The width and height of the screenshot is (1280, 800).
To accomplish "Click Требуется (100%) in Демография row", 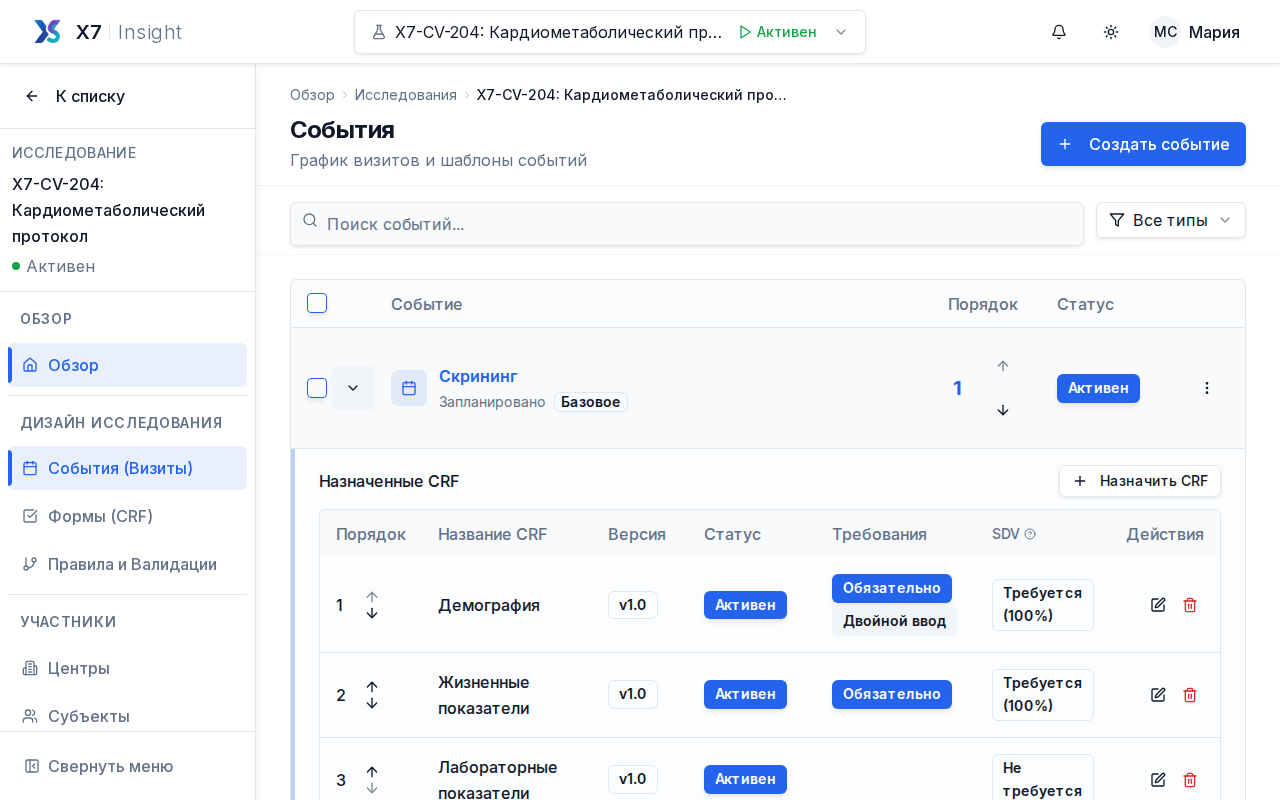I will click(1042, 605).
